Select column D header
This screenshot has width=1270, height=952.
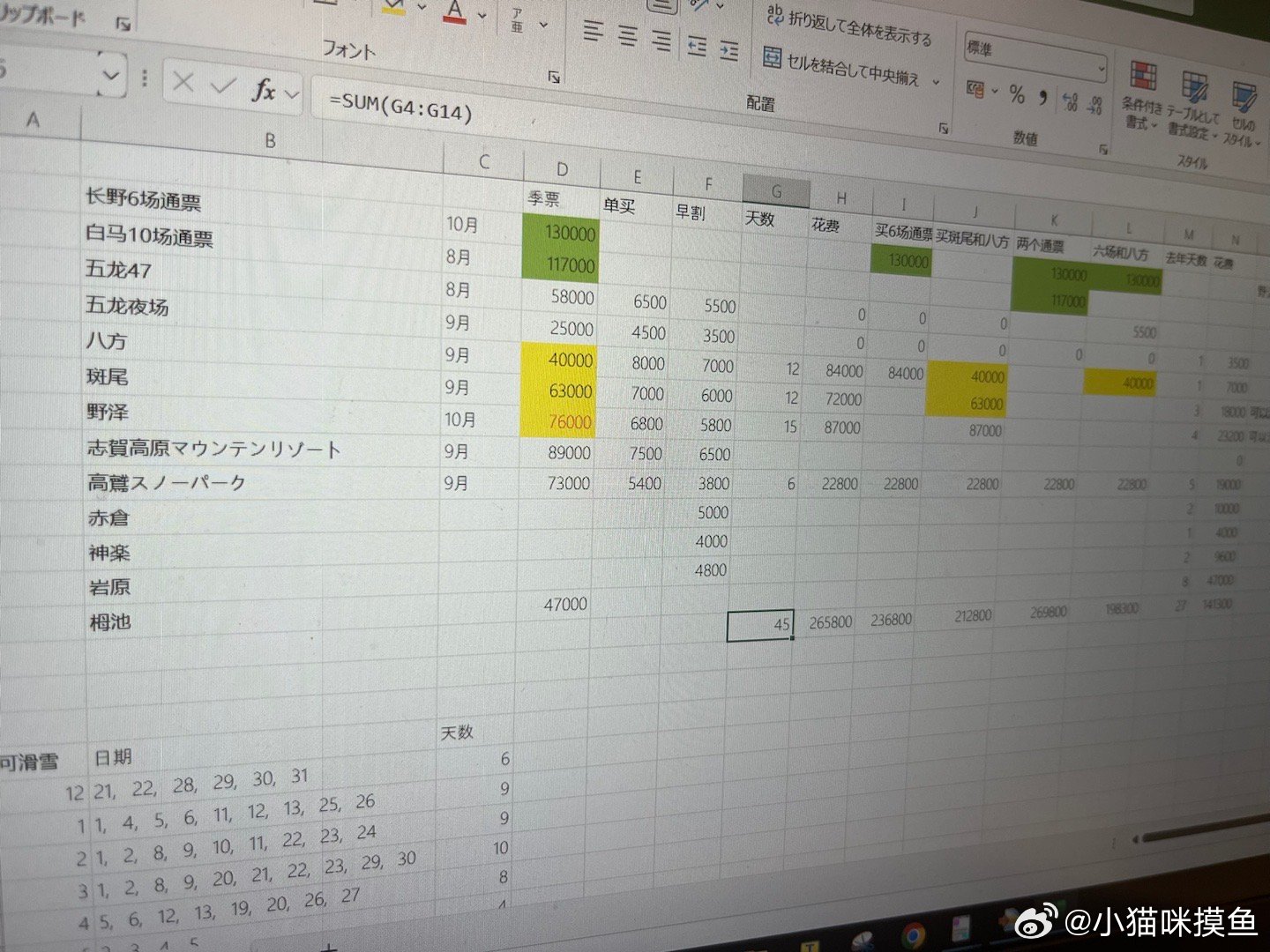pyautogui.click(x=562, y=169)
